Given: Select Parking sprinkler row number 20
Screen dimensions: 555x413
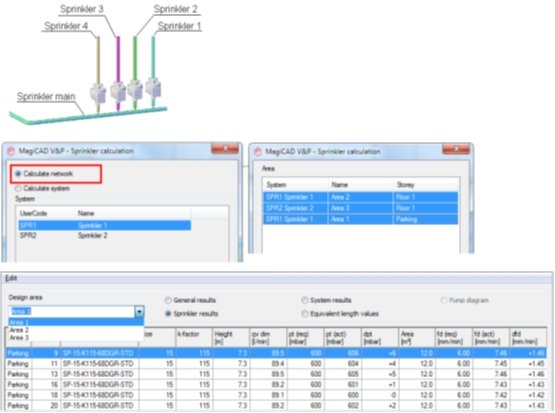Looking at the screenshot, I should [x=276, y=406].
